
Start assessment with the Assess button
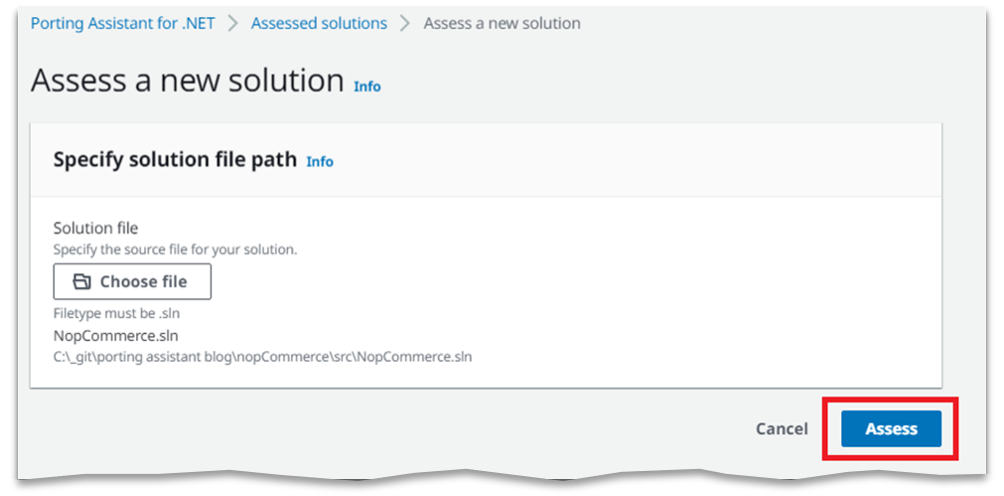(891, 429)
